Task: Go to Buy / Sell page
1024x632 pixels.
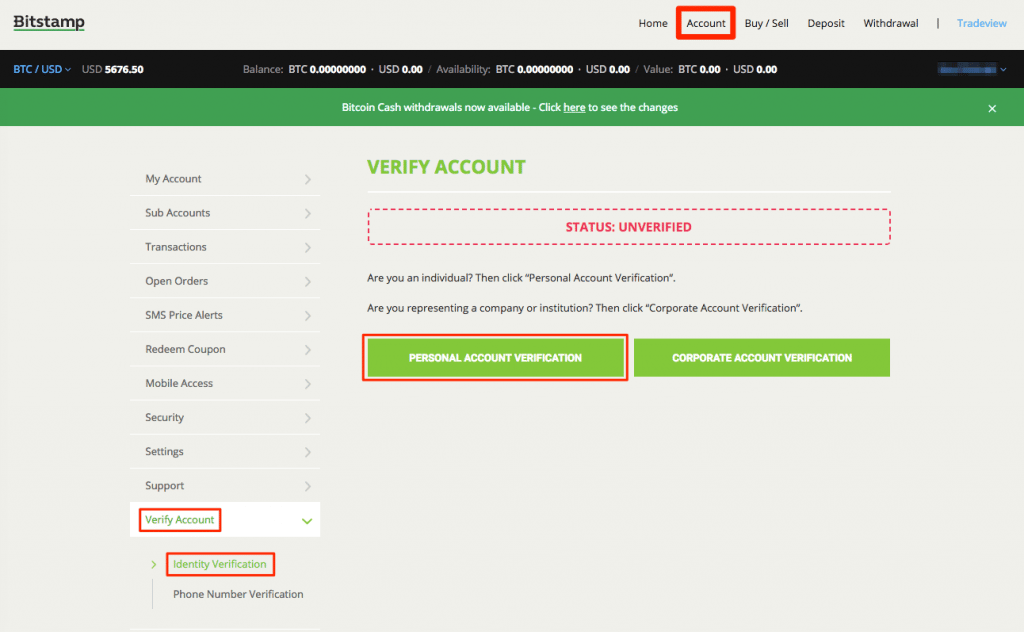Action: [766, 23]
